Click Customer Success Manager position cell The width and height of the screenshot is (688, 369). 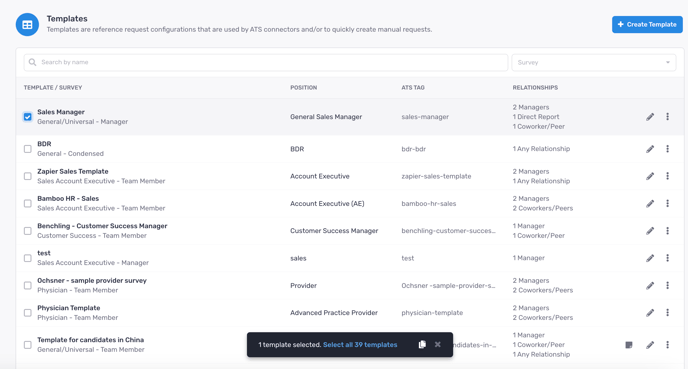tap(334, 231)
